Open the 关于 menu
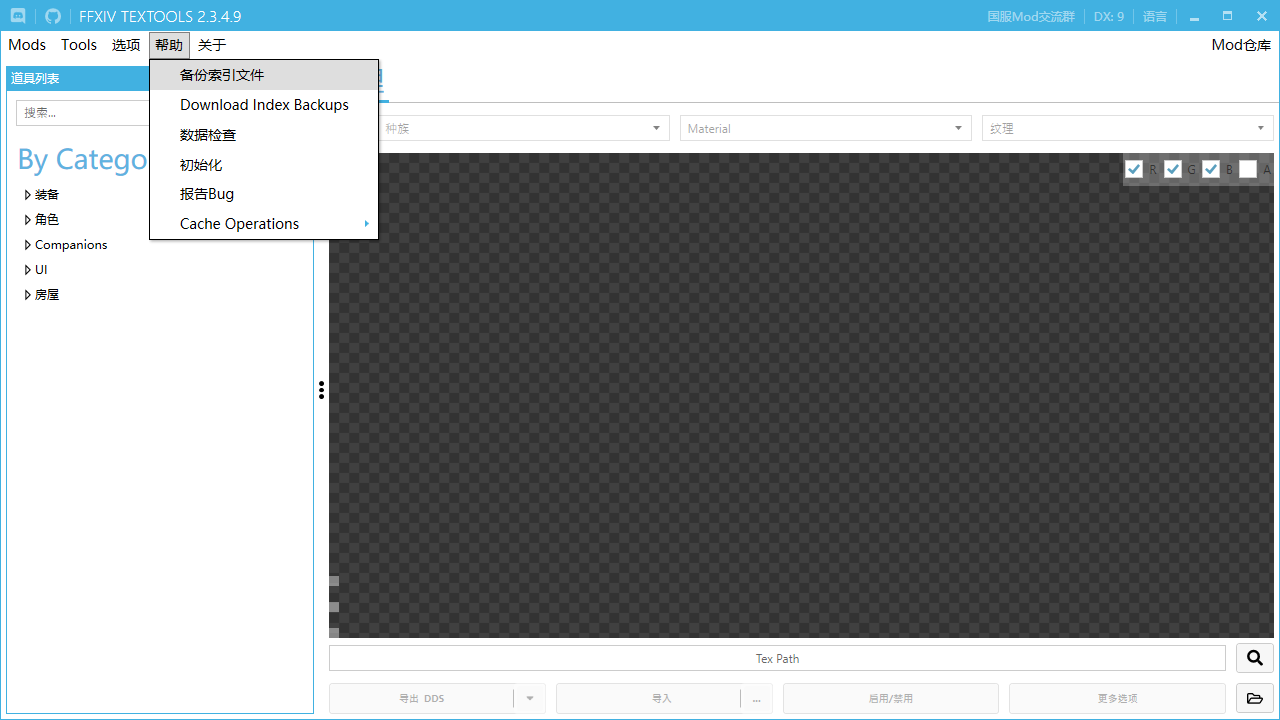 click(212, 45)
